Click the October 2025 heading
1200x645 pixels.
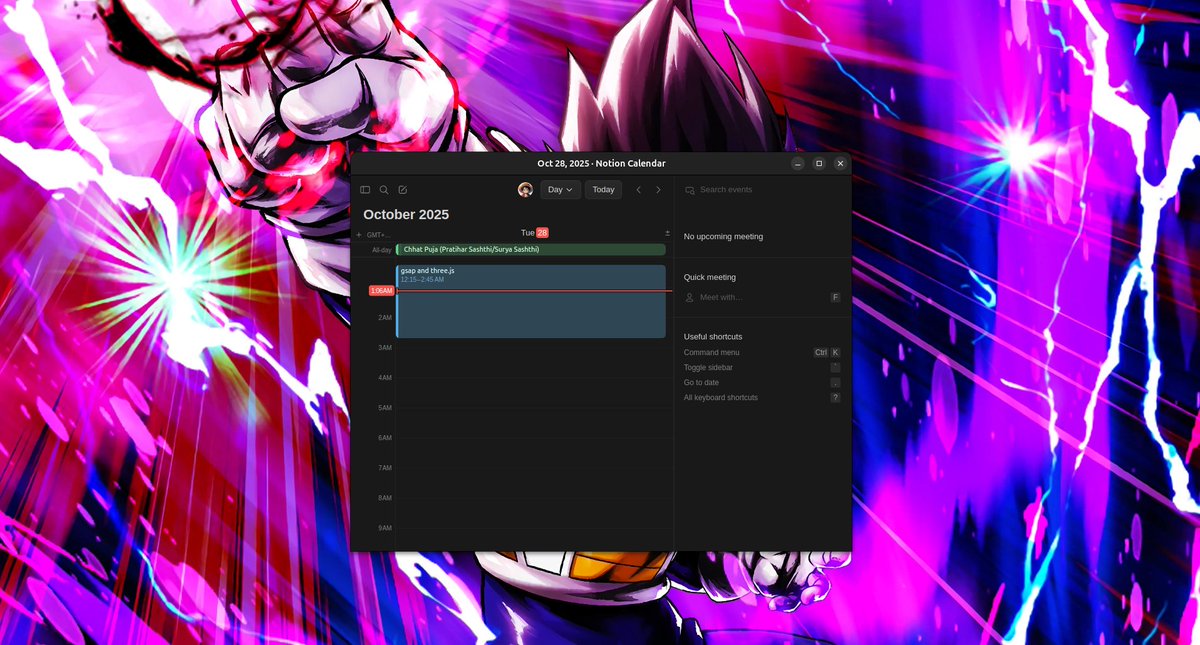(406, 214)
